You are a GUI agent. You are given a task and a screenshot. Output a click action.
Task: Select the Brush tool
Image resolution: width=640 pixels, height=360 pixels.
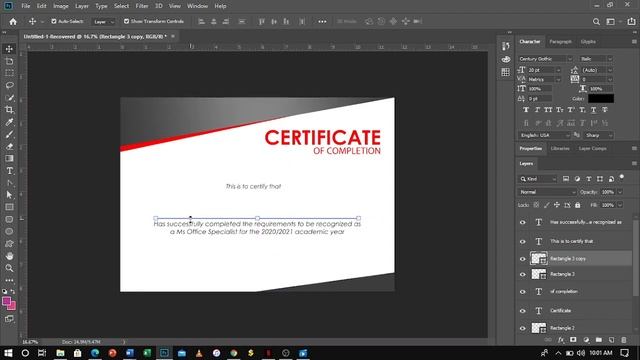[x=9, y=134]
